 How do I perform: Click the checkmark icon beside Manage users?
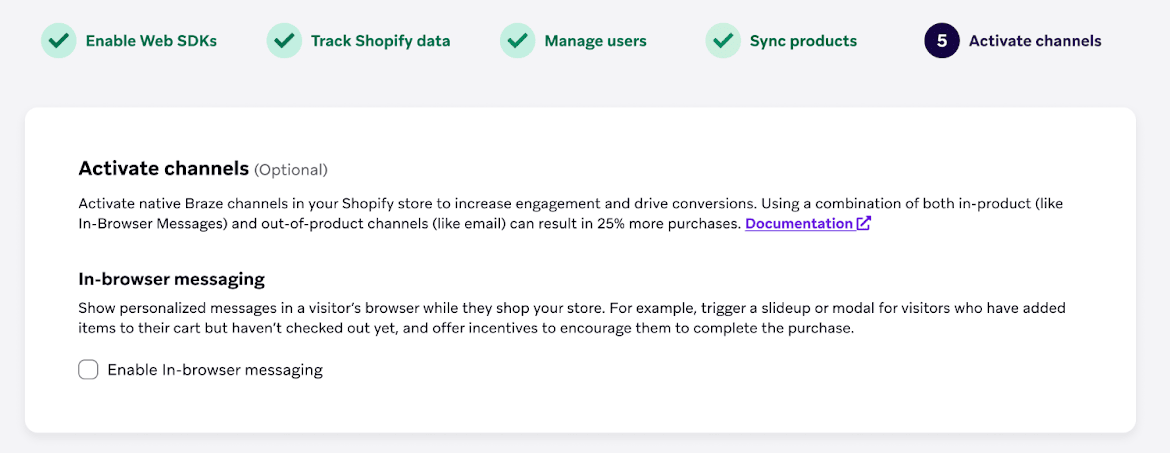tap(518, 41)
